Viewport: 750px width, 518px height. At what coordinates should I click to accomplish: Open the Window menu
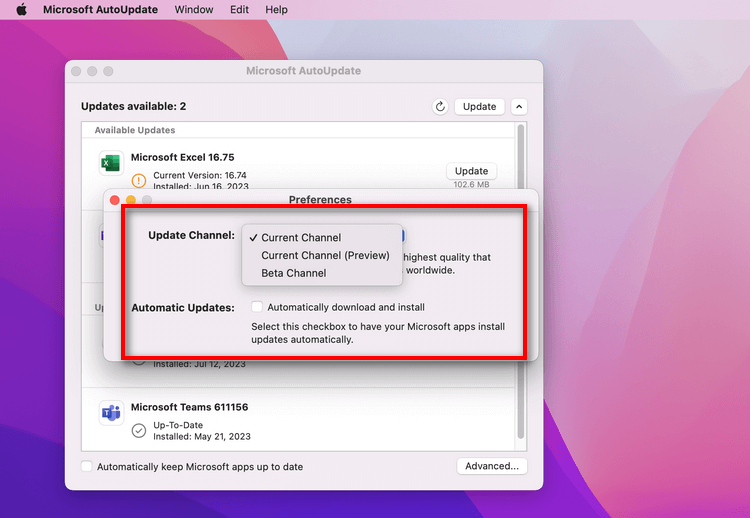pos(193,9)
